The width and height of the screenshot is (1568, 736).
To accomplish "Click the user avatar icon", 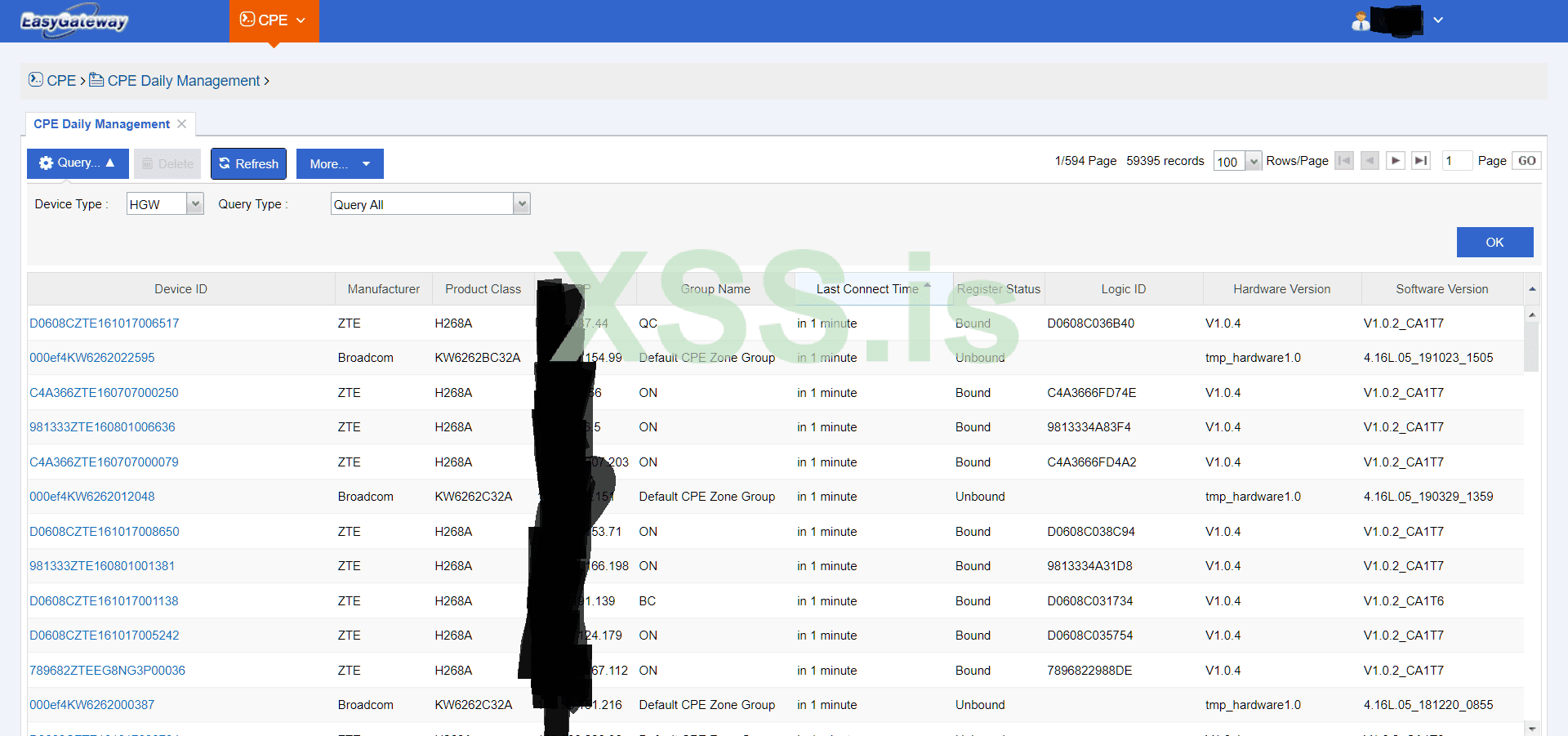I will tap(1361, 20).
